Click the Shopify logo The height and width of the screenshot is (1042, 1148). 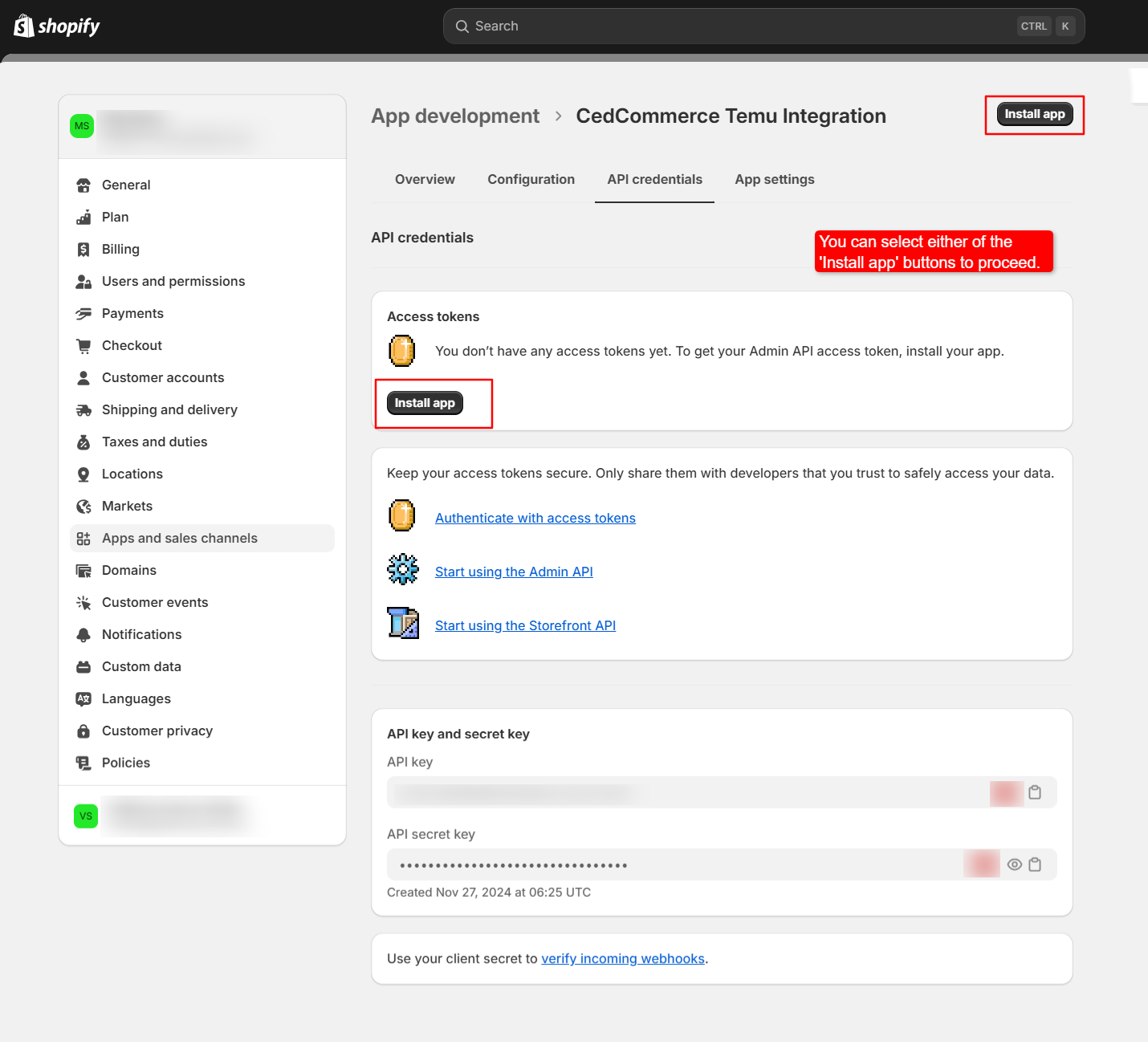click(x=56, y=26)
